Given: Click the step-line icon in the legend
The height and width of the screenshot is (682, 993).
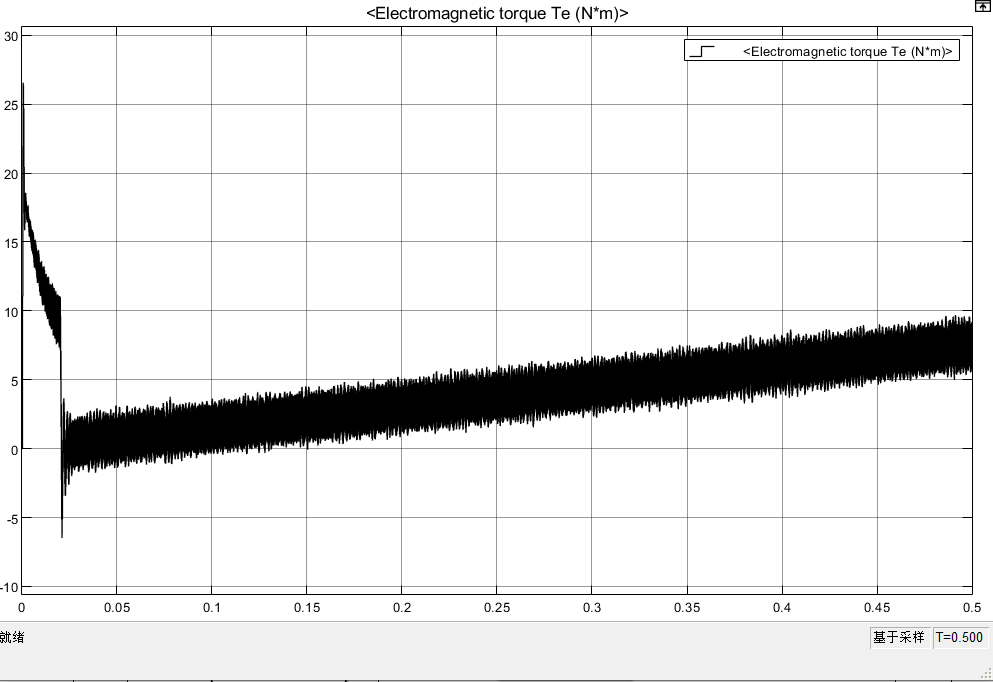Looking at the screenshot, I should [702, 51].
